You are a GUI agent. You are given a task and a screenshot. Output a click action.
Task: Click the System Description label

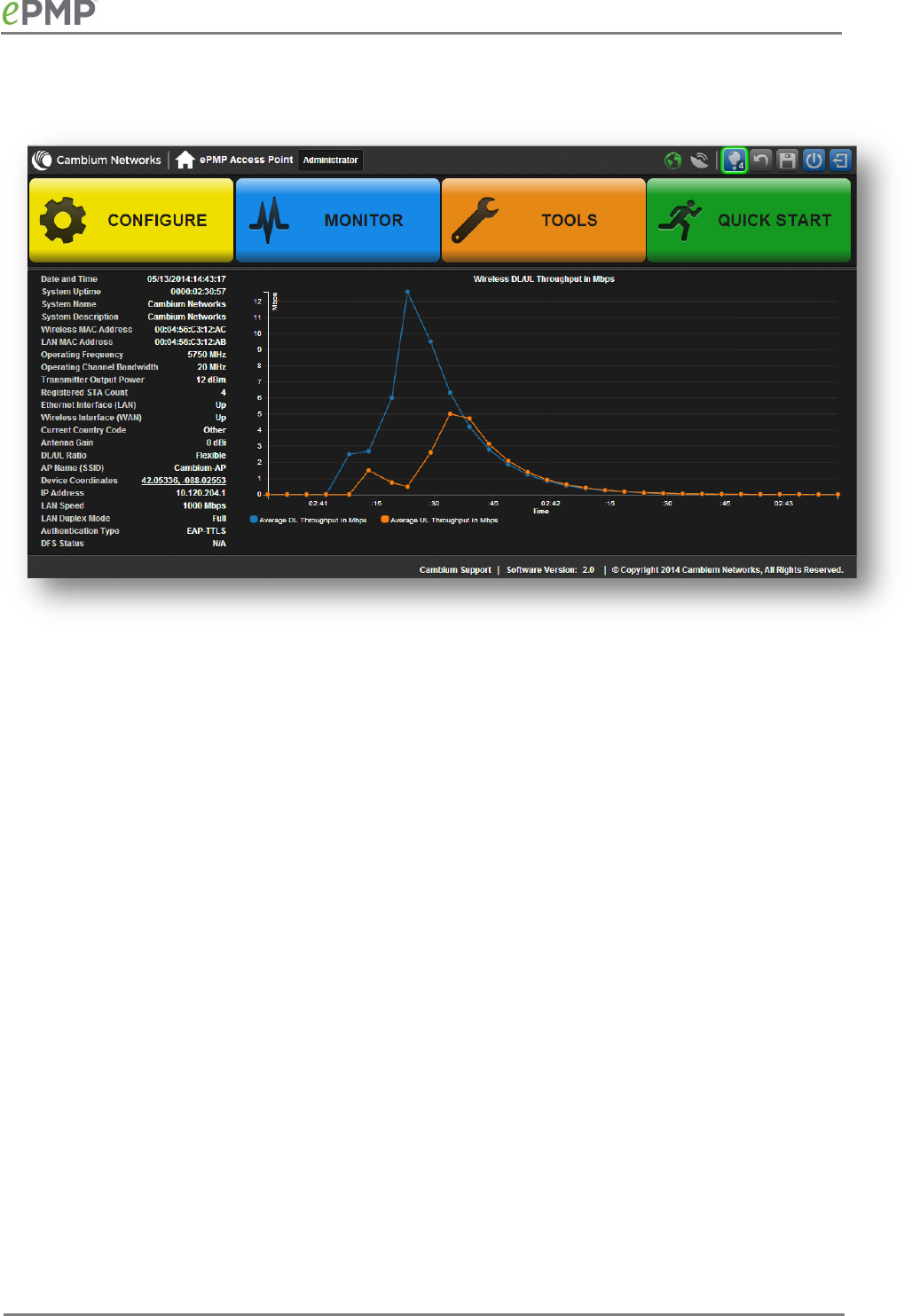[80, 317]
